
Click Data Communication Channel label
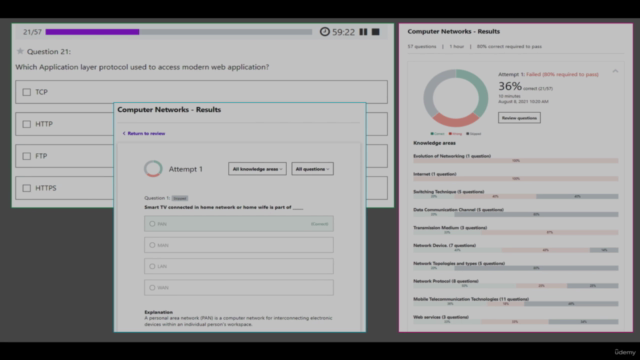click(x=458, y=209)
